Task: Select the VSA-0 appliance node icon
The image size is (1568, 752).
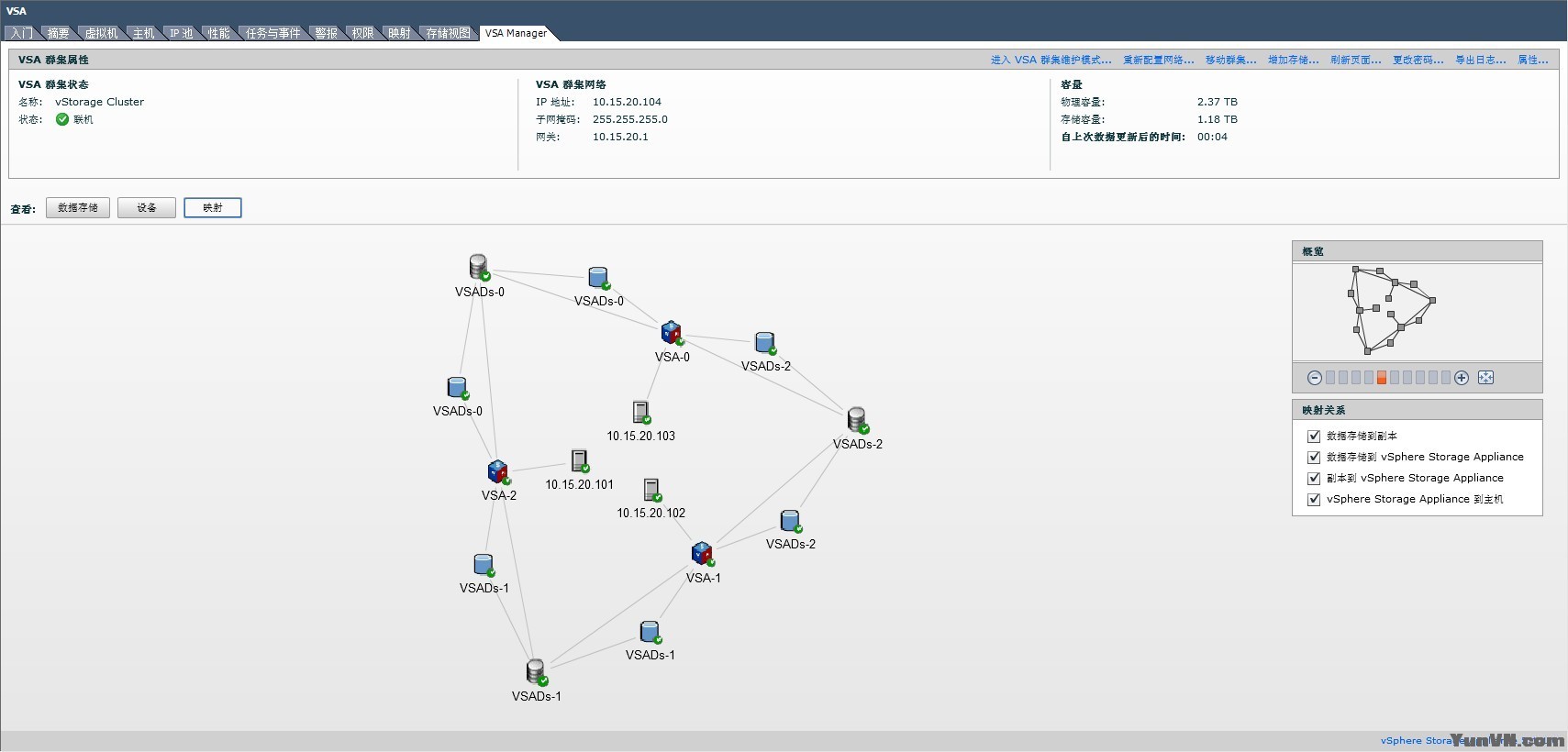Action: 672,333
